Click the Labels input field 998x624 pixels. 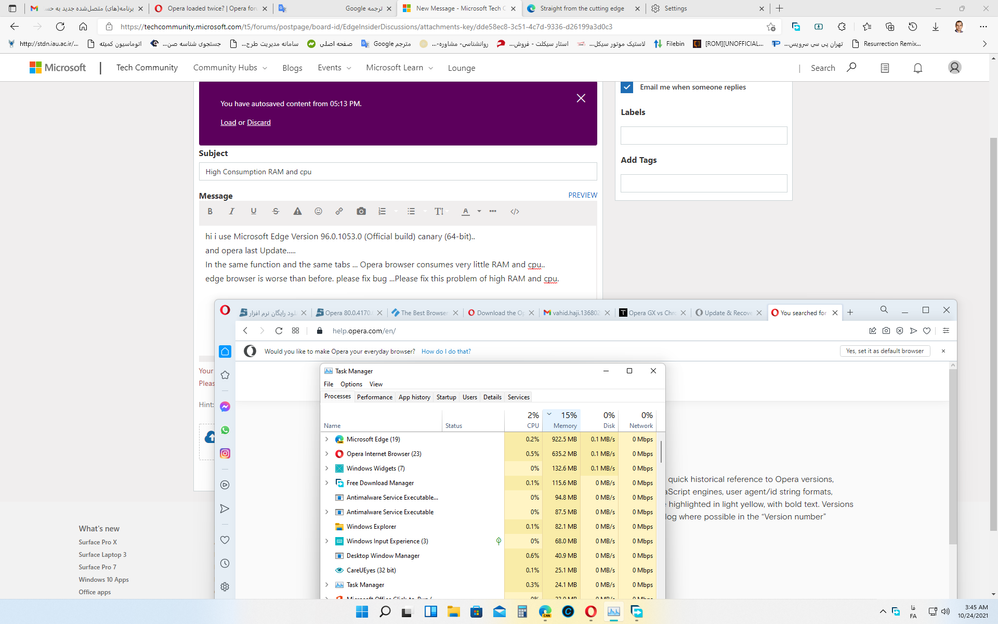[704, 135]
